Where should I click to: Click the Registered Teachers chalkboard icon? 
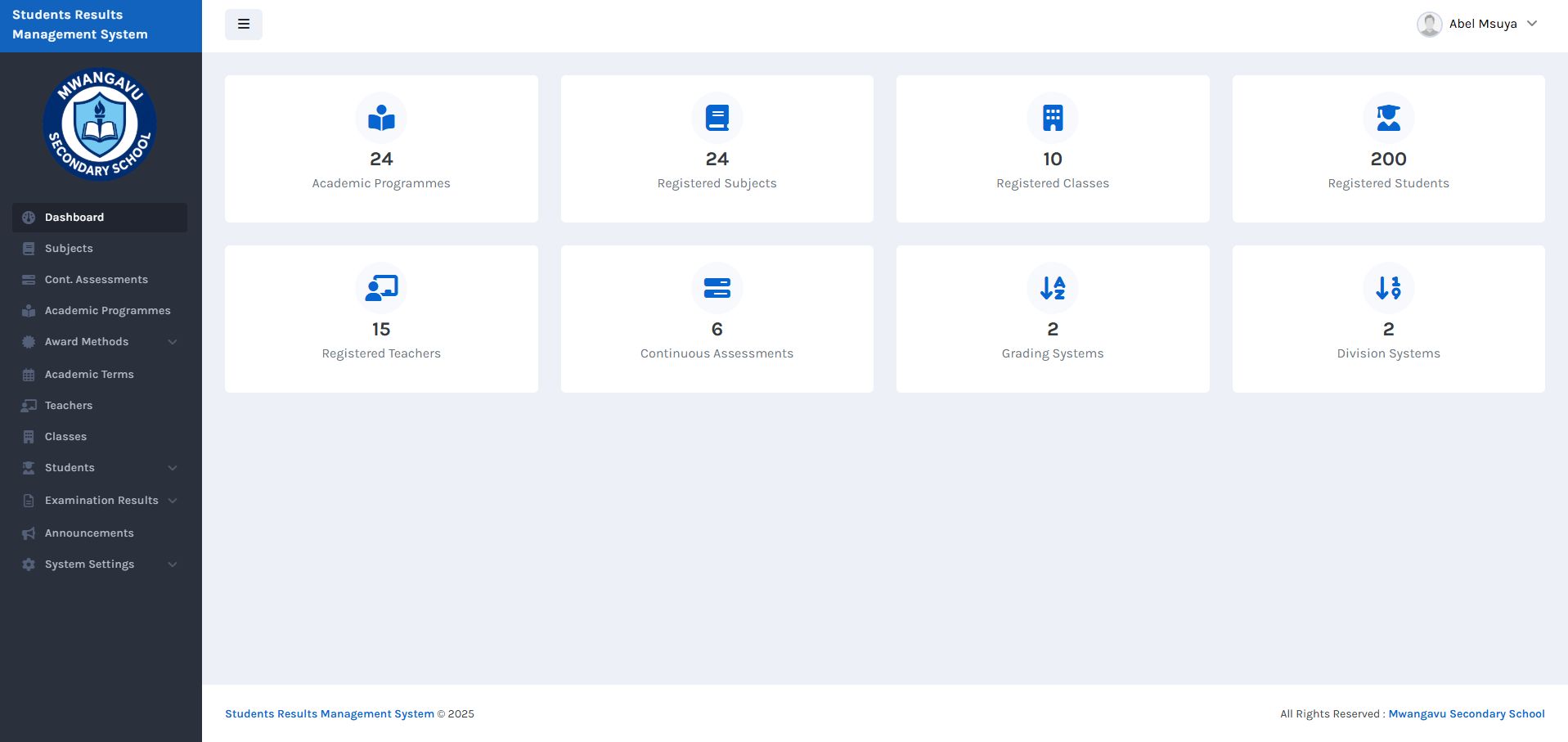tap(381, 288)
